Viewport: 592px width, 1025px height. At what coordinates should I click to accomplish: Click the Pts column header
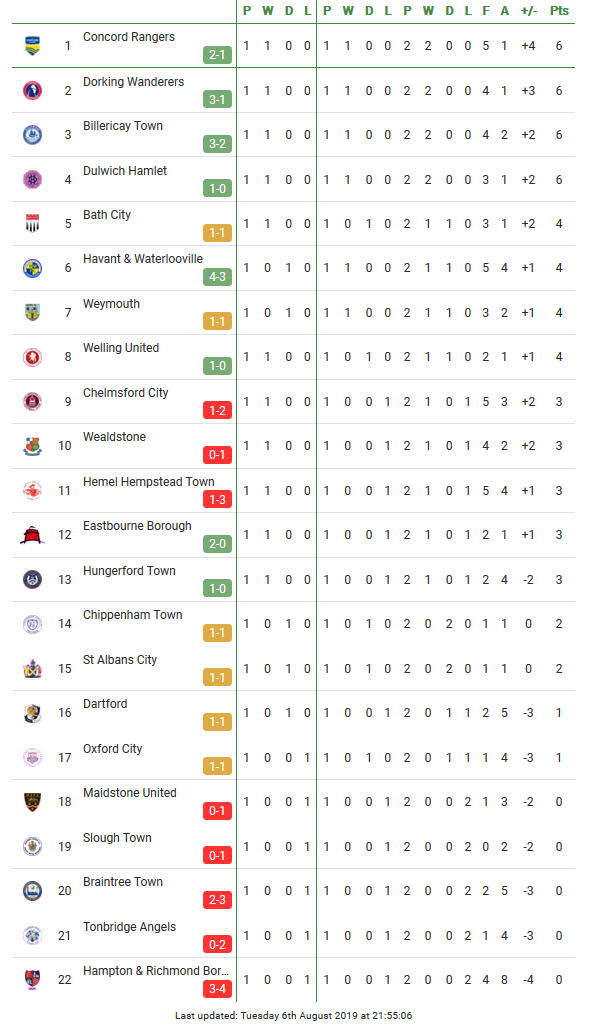pyautogui.click(x=559, y=10)
